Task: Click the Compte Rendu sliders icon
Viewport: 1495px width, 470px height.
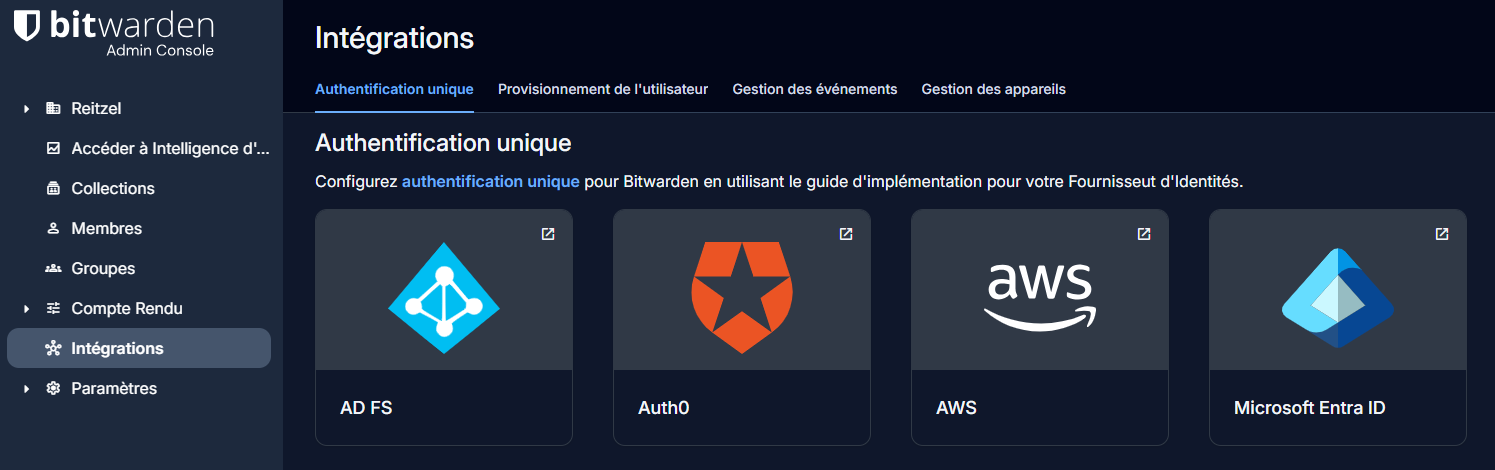Action: [x=53, y=308]
